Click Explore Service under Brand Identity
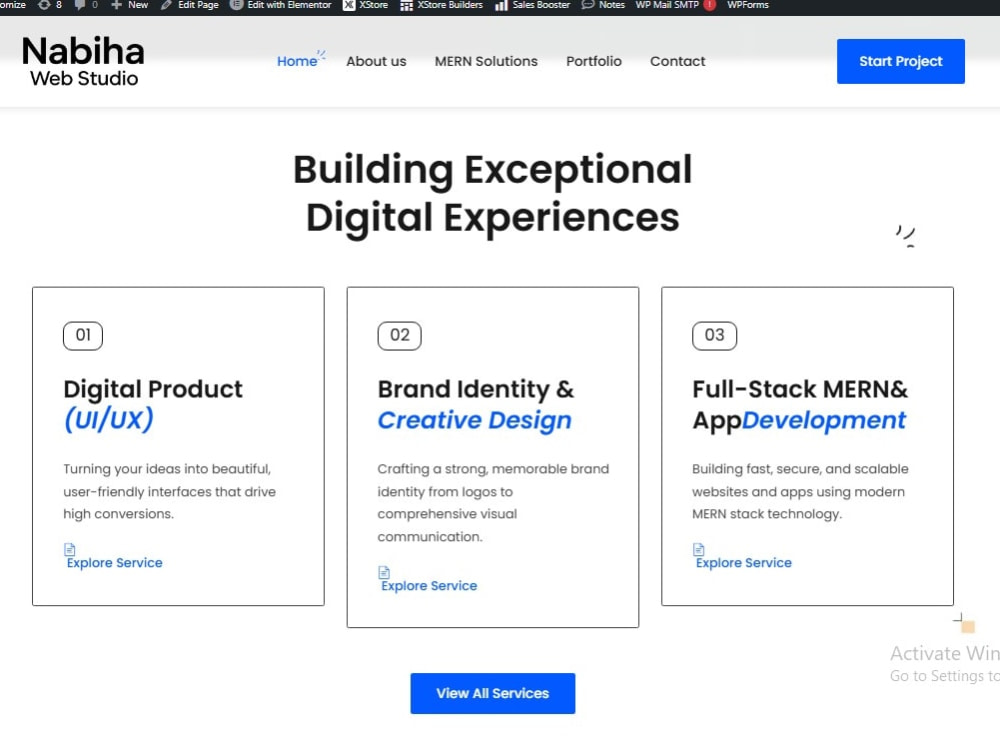1000x750 pixels. pos(429,585)
